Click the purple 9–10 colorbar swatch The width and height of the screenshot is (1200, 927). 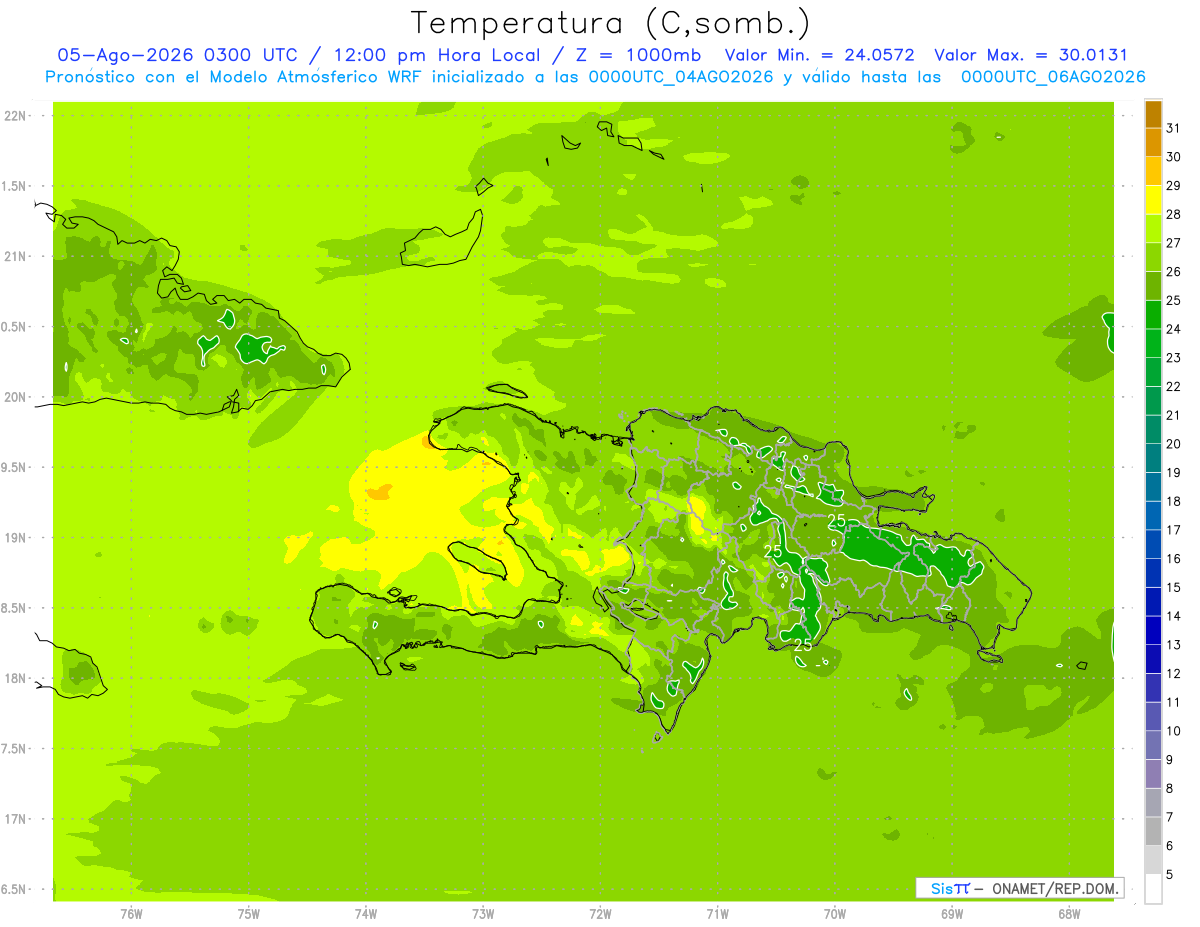1153,746
